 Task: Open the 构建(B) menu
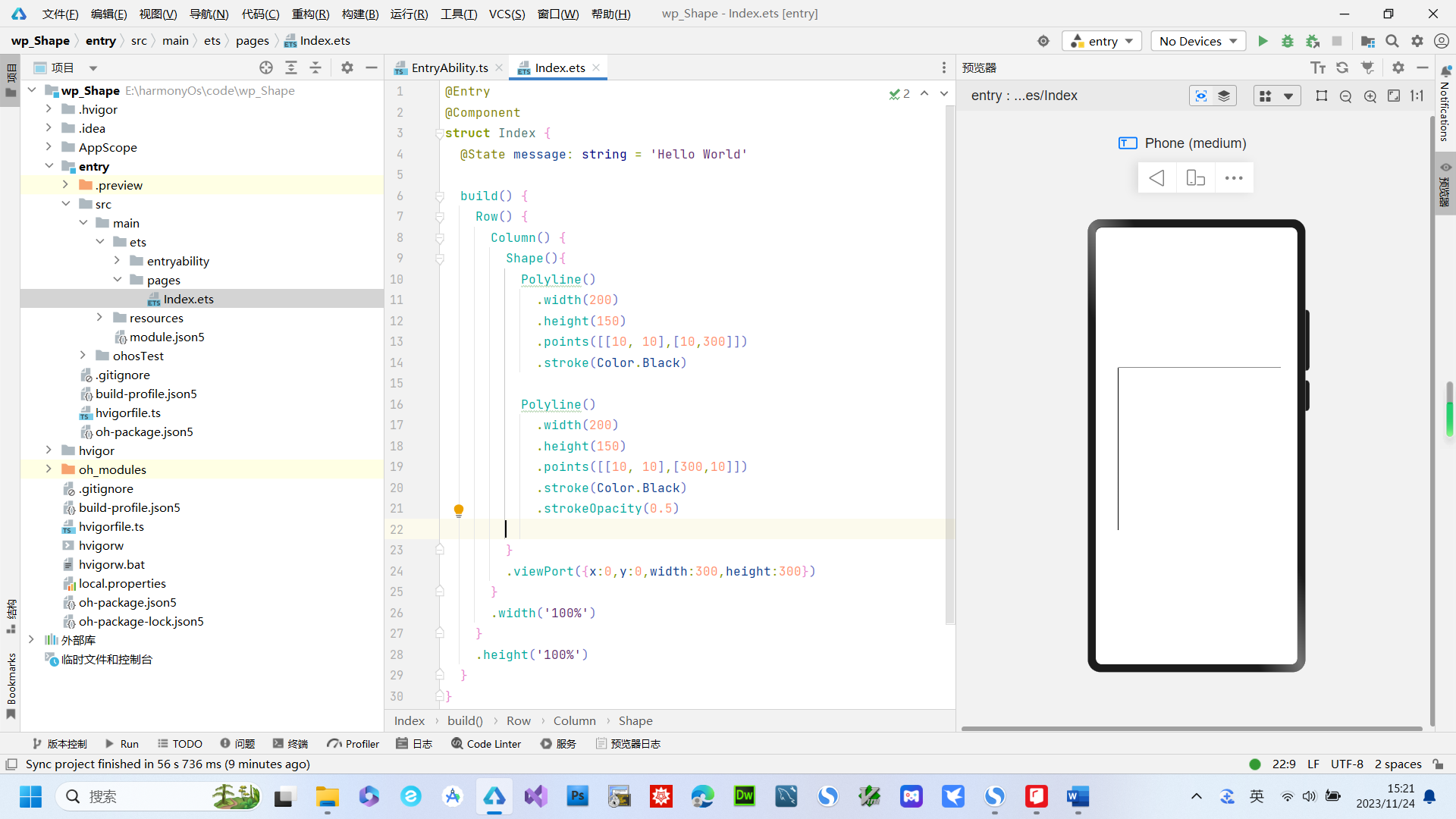(x=360, y=14)
